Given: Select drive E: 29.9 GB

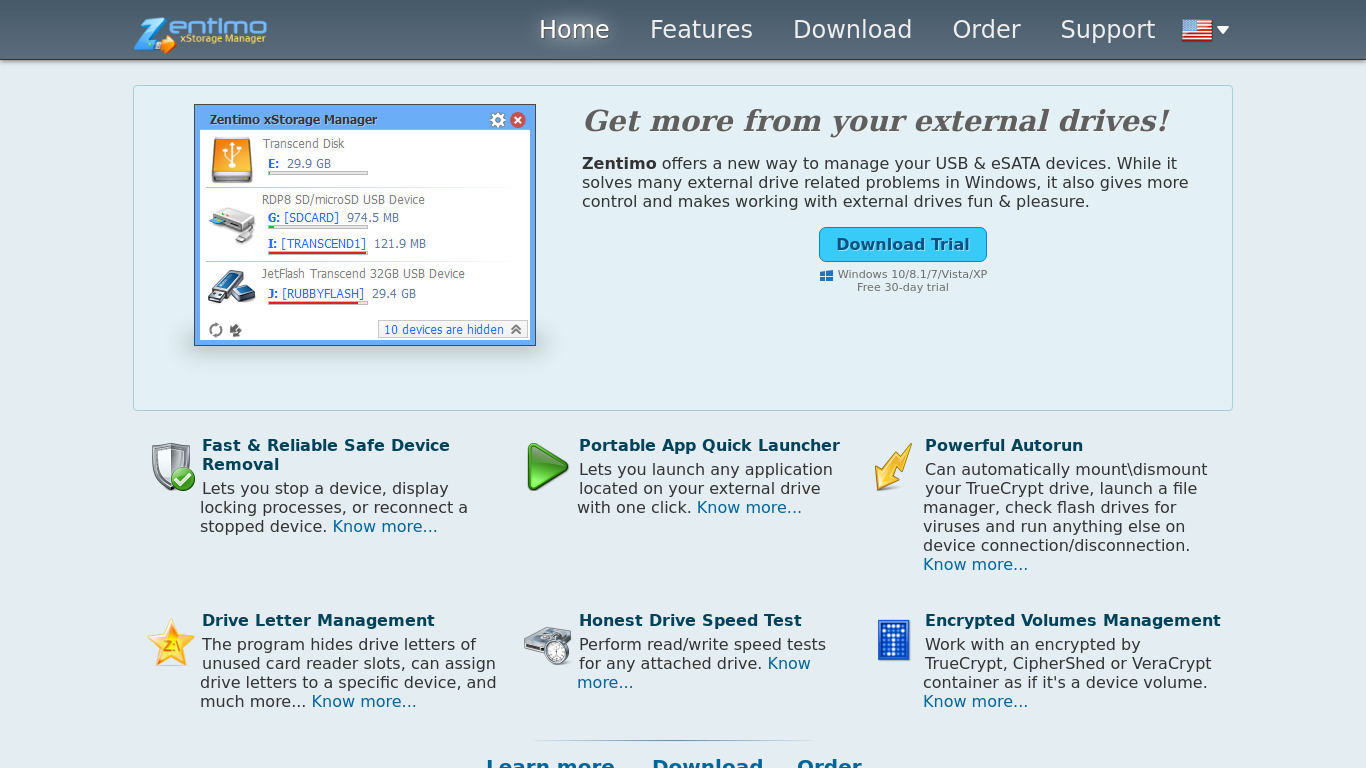Looking at the screenshot, I should pyautogui.click(x=299, y=164).
